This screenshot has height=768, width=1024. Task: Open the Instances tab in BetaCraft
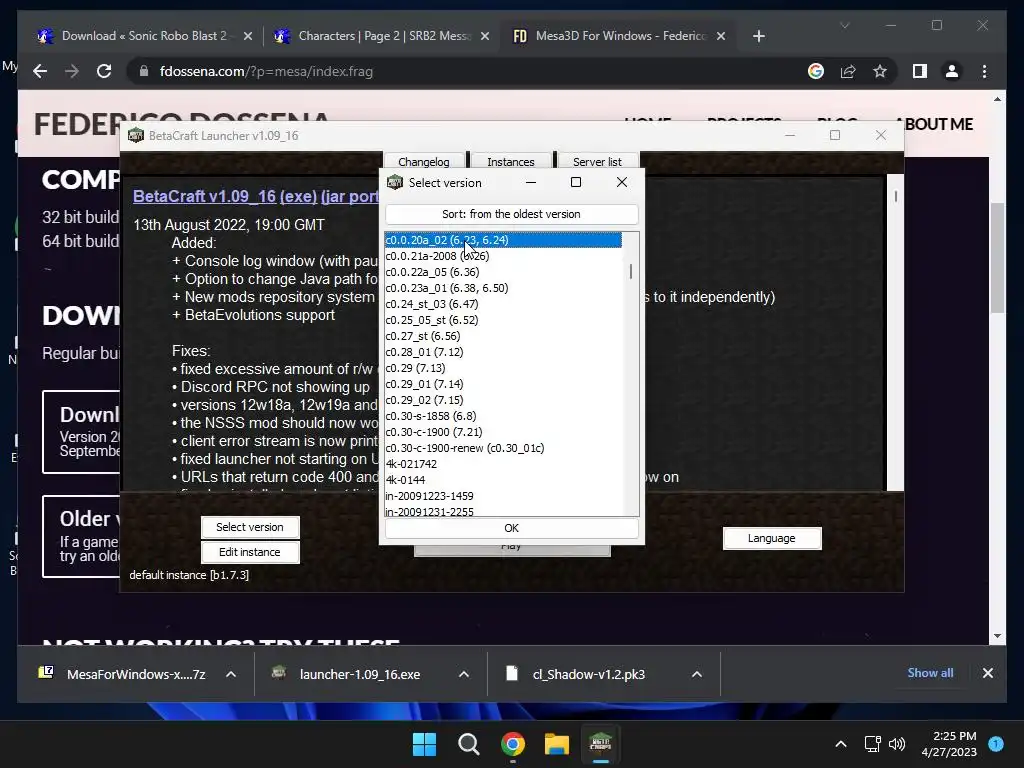[x=511, y=161]
